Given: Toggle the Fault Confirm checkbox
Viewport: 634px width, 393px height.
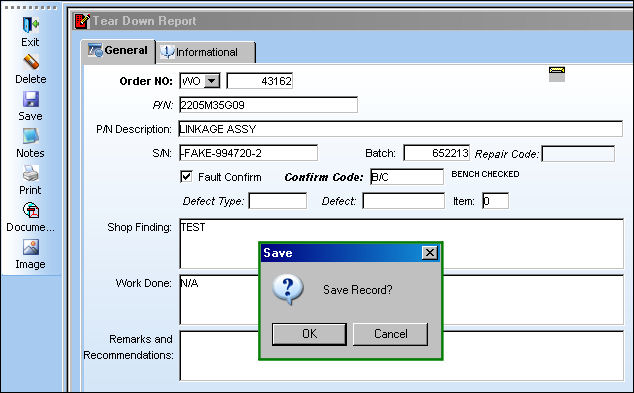Looking at the screenshot, I should 186,177.
